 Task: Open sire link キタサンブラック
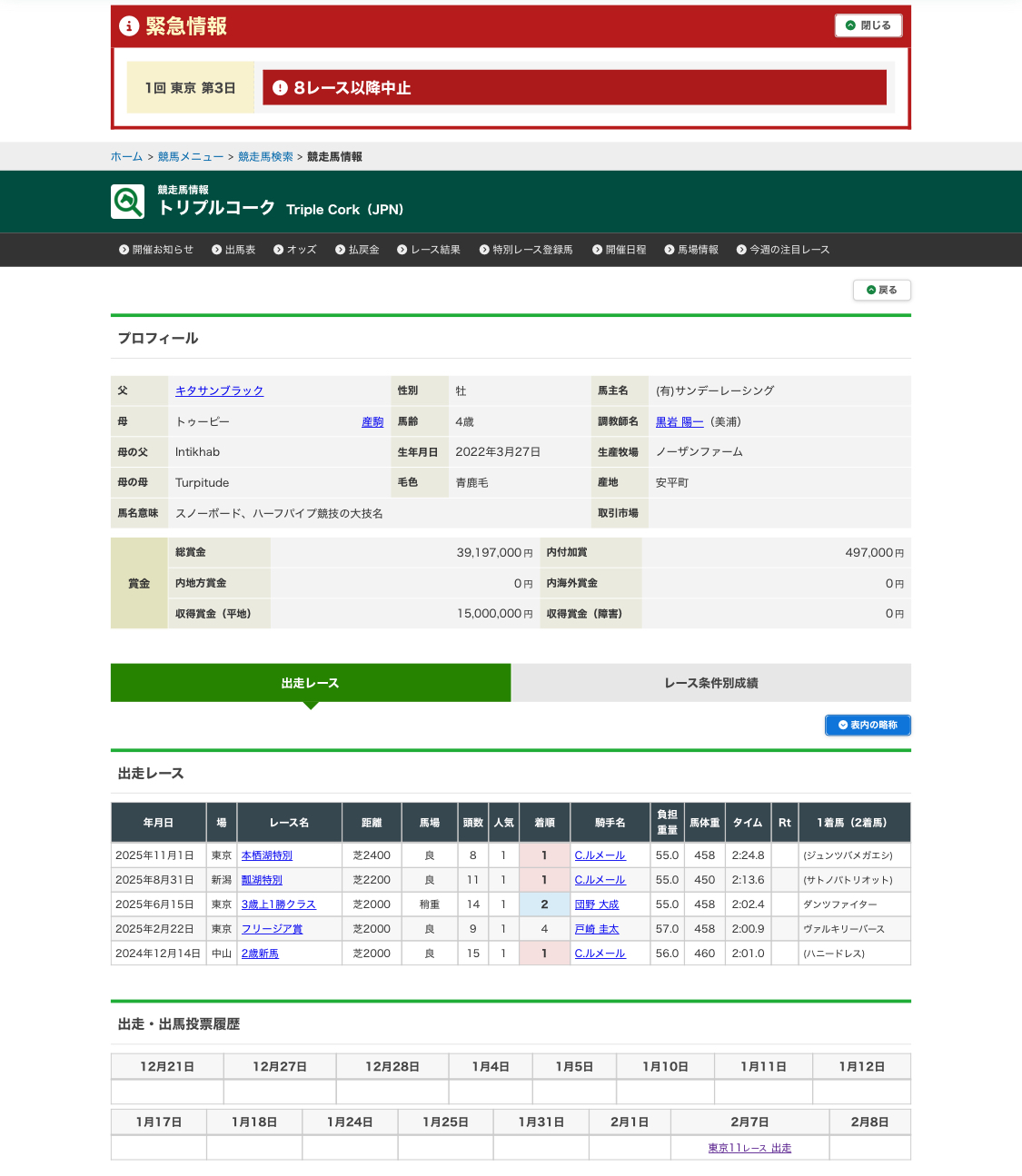(x=219, y=390)
